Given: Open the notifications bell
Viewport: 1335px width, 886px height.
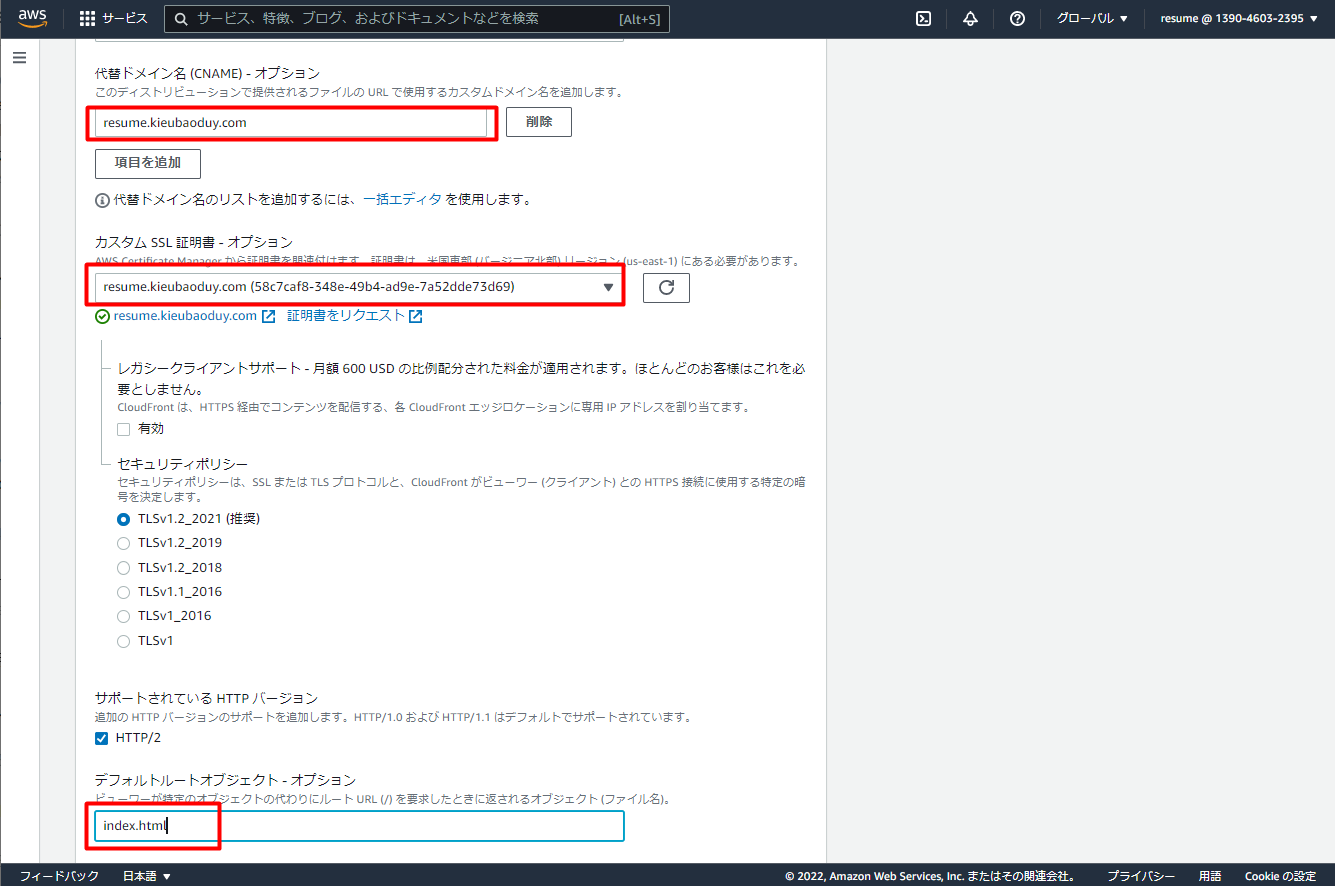Looking at the screenshot, I should click(x=970, y=19).
